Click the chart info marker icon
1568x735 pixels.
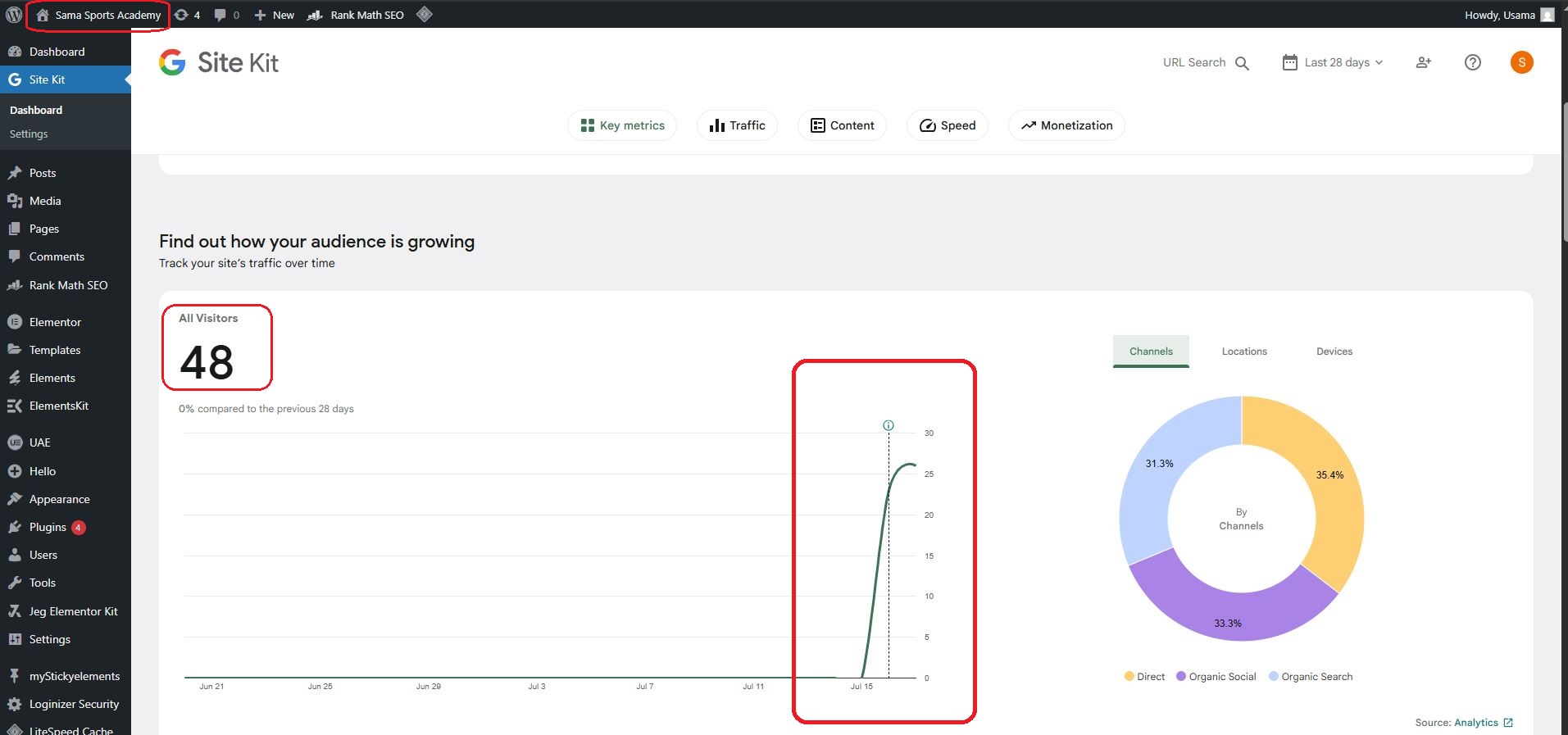pos(888,425)
